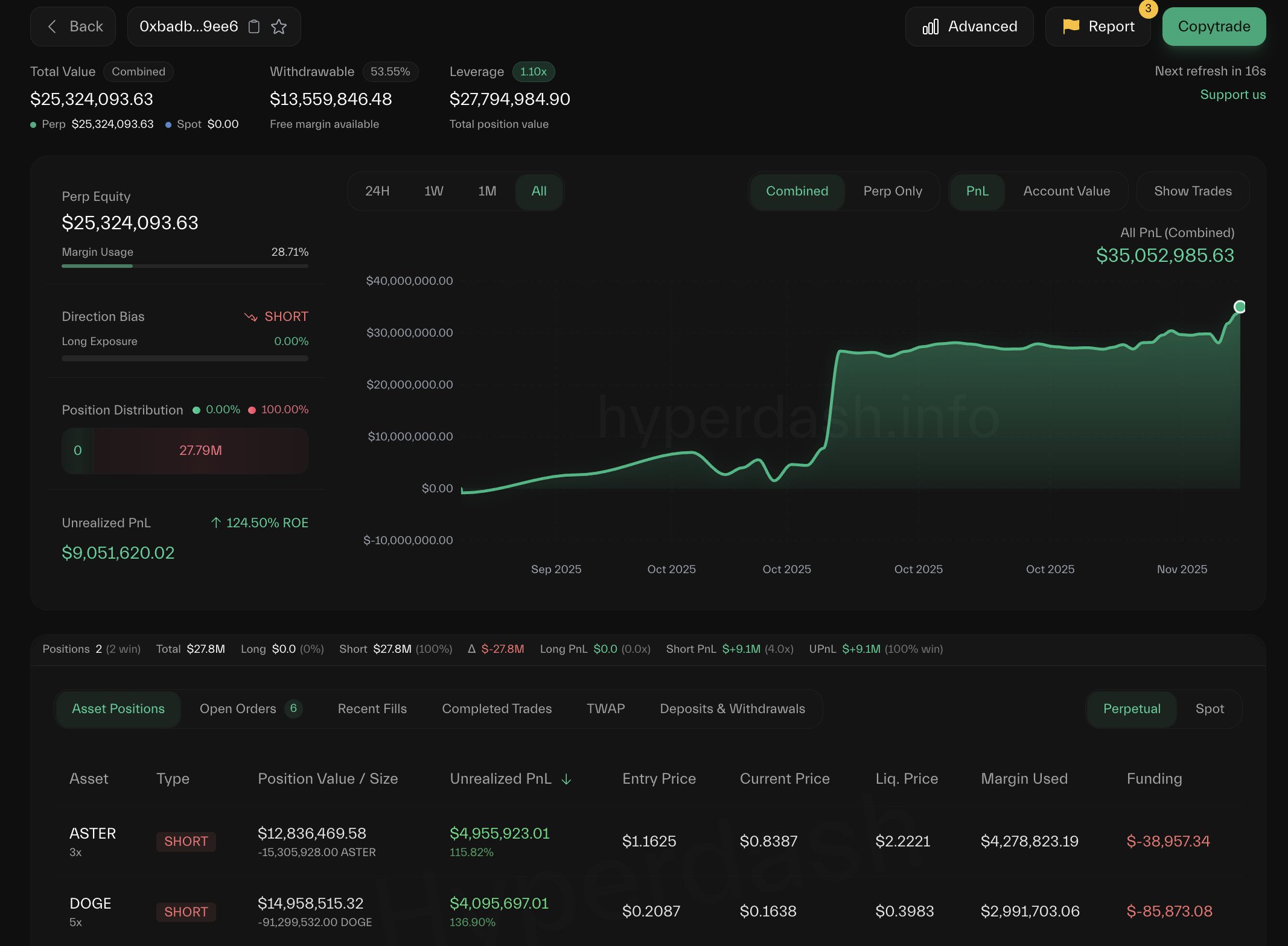Toggle the chart to Account Value

coord(1066,191)
